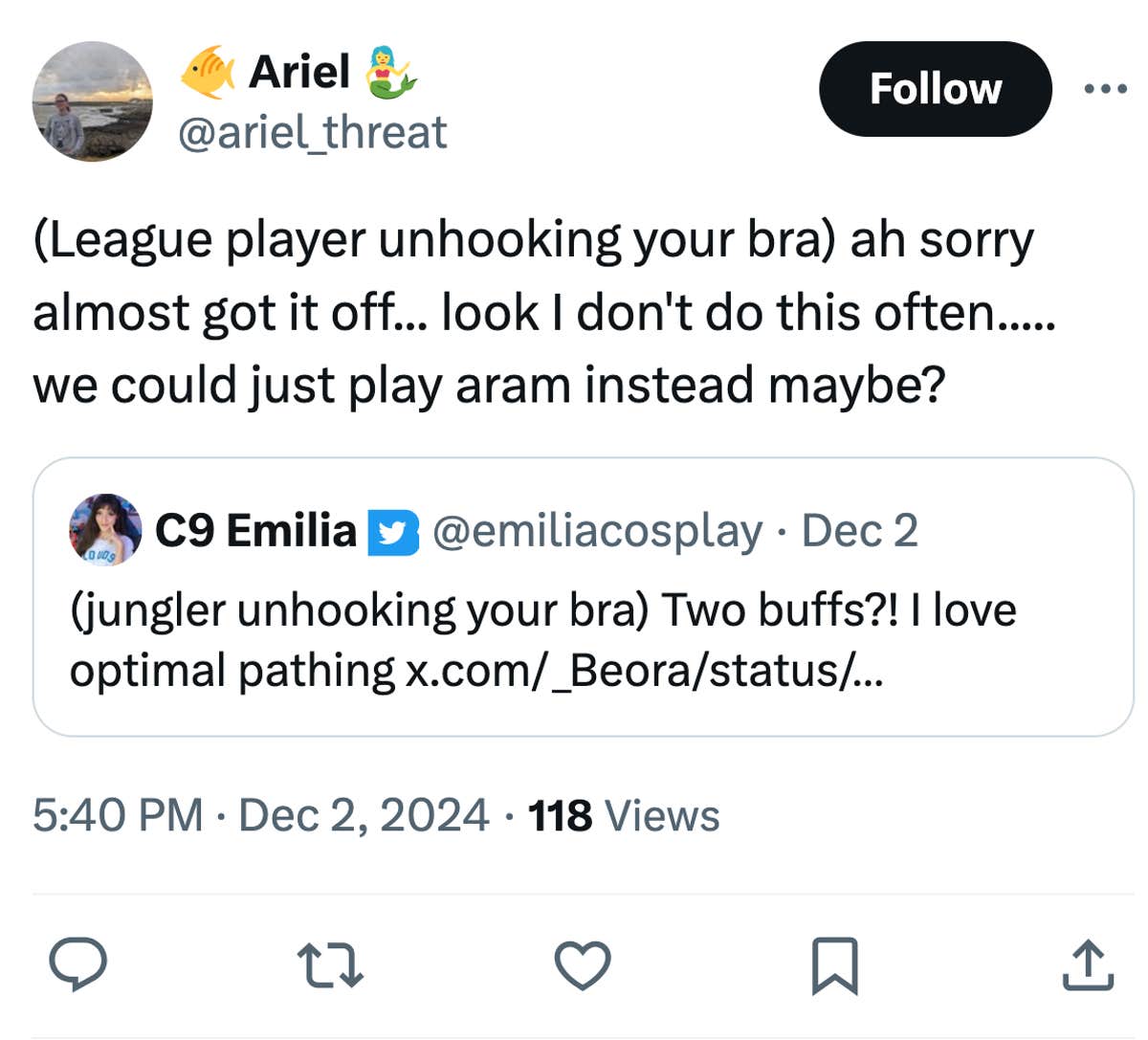Click the Dec 2 date on quoted tweet
Viewport: 1148px width, 1040px height.
859,530
